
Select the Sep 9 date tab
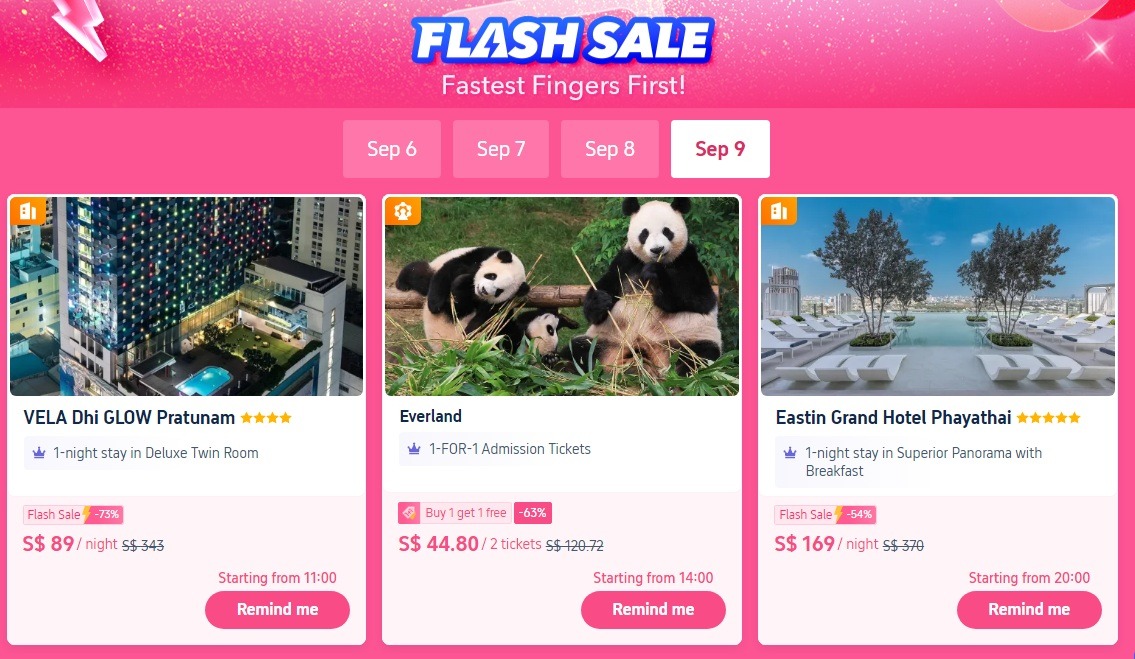pyautogui.click(x=720, y=149)
